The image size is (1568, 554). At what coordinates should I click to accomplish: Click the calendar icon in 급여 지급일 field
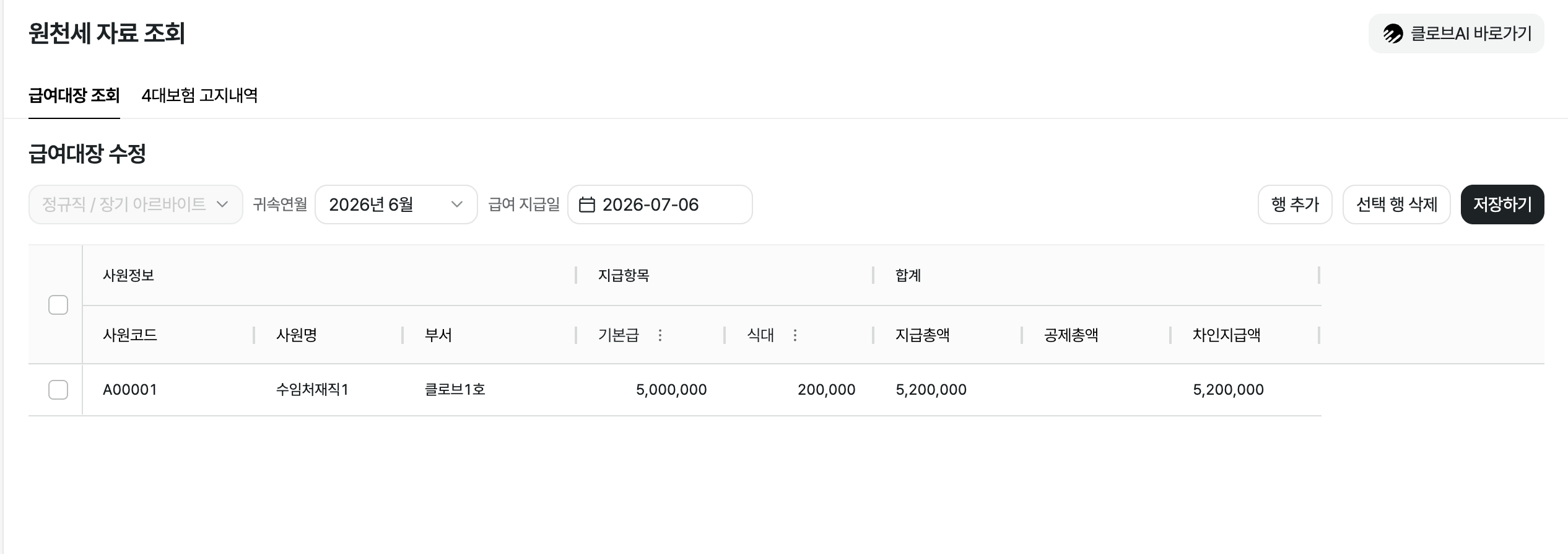coord(586,204)
